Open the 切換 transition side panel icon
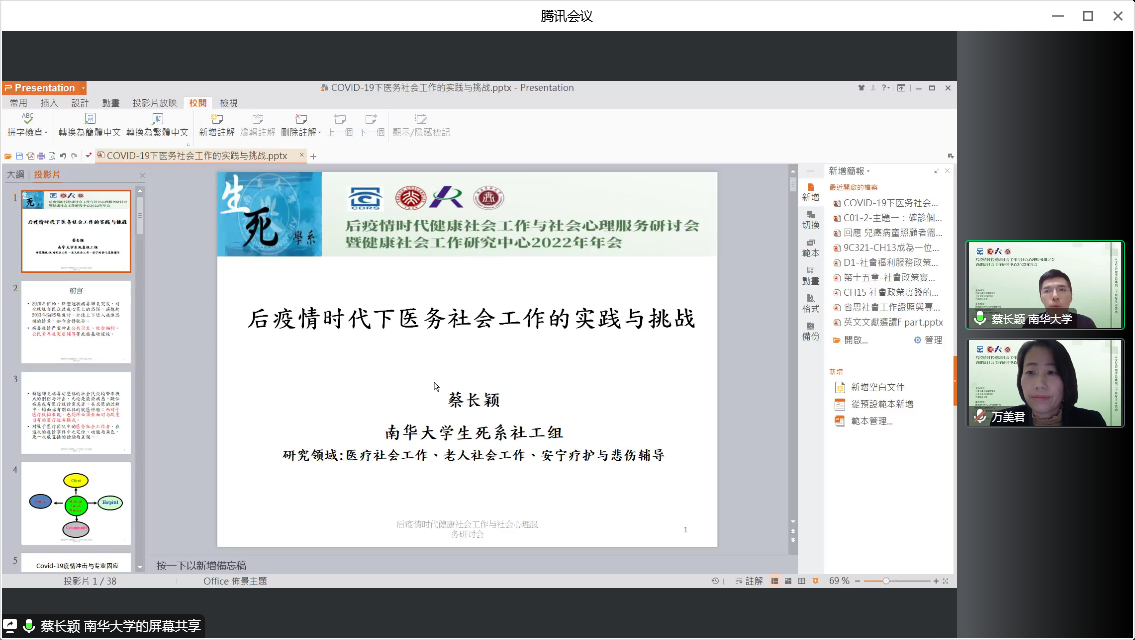Image resolution: width=1135 pixels, height=640 pixels. [x=810, y=218]
